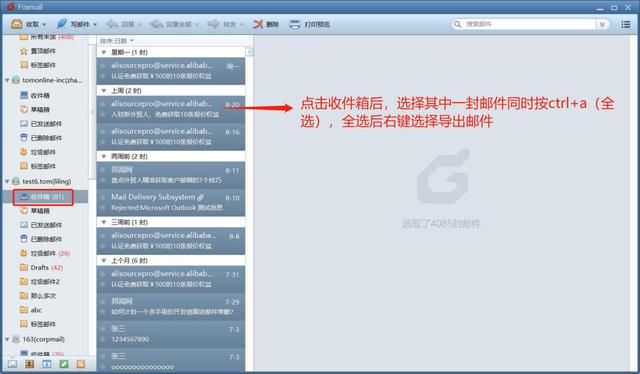The width and height of the screenshot is (640, 374).
Task: Click the calendar icon in bottom bar
Action: point(47,363)
